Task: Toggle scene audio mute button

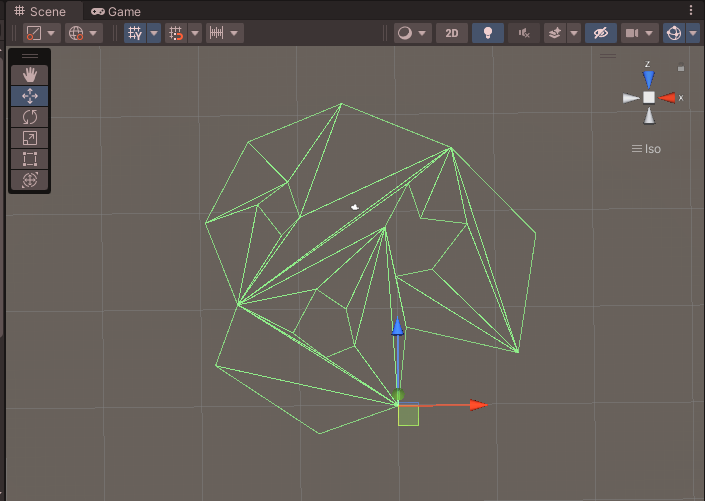Action: (x=524, y=33)
